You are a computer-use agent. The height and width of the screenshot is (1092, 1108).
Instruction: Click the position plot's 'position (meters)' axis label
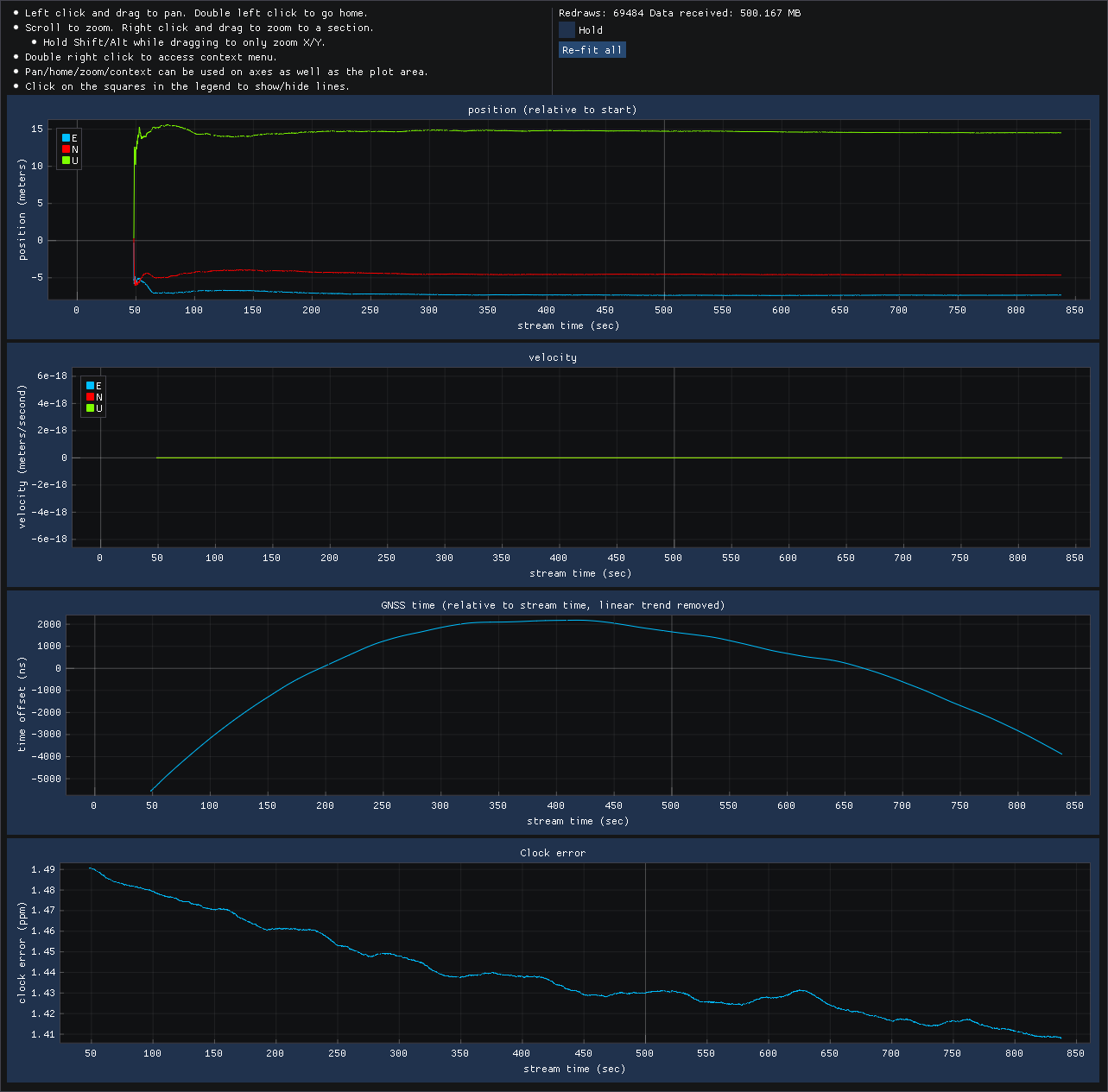pyautogui.click(x=22, y=210)
